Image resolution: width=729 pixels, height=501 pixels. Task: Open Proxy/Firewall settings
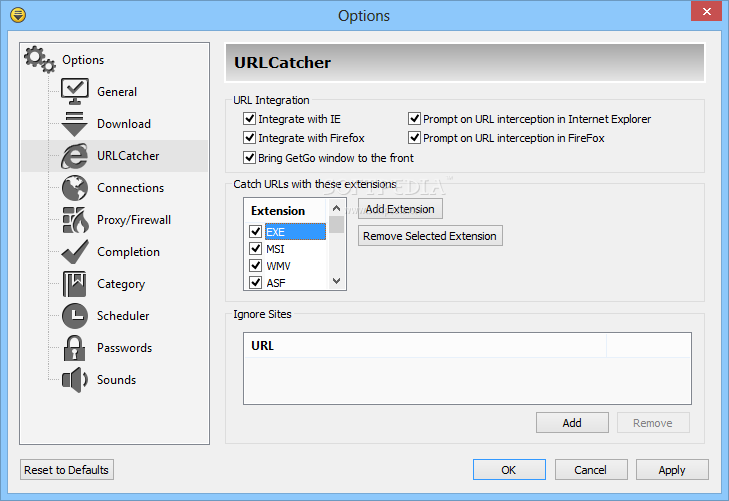coord(134,220)
